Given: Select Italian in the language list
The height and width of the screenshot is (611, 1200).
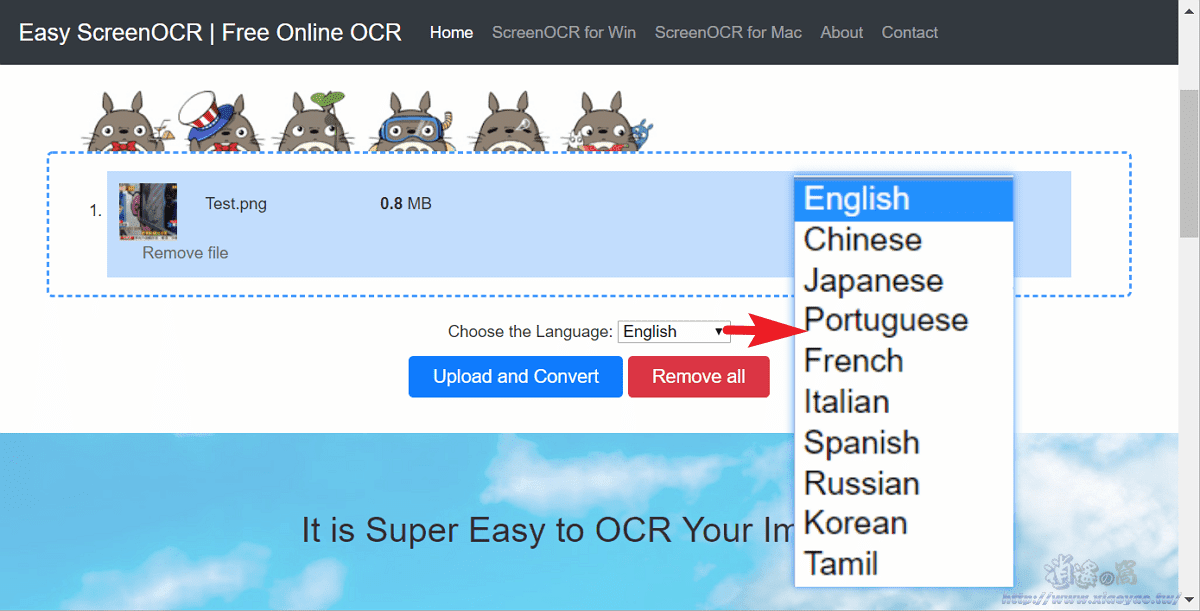Looking at the screenshot, I should coord(904,402).
